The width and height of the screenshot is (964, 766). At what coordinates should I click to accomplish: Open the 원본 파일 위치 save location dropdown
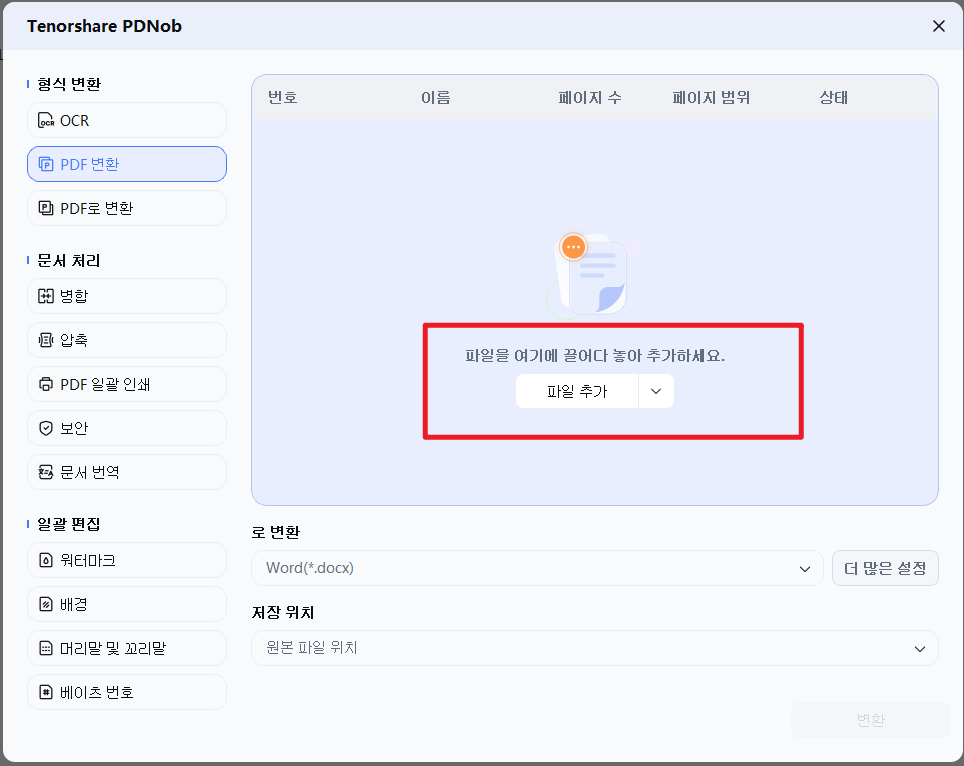(x=595, y=648)
